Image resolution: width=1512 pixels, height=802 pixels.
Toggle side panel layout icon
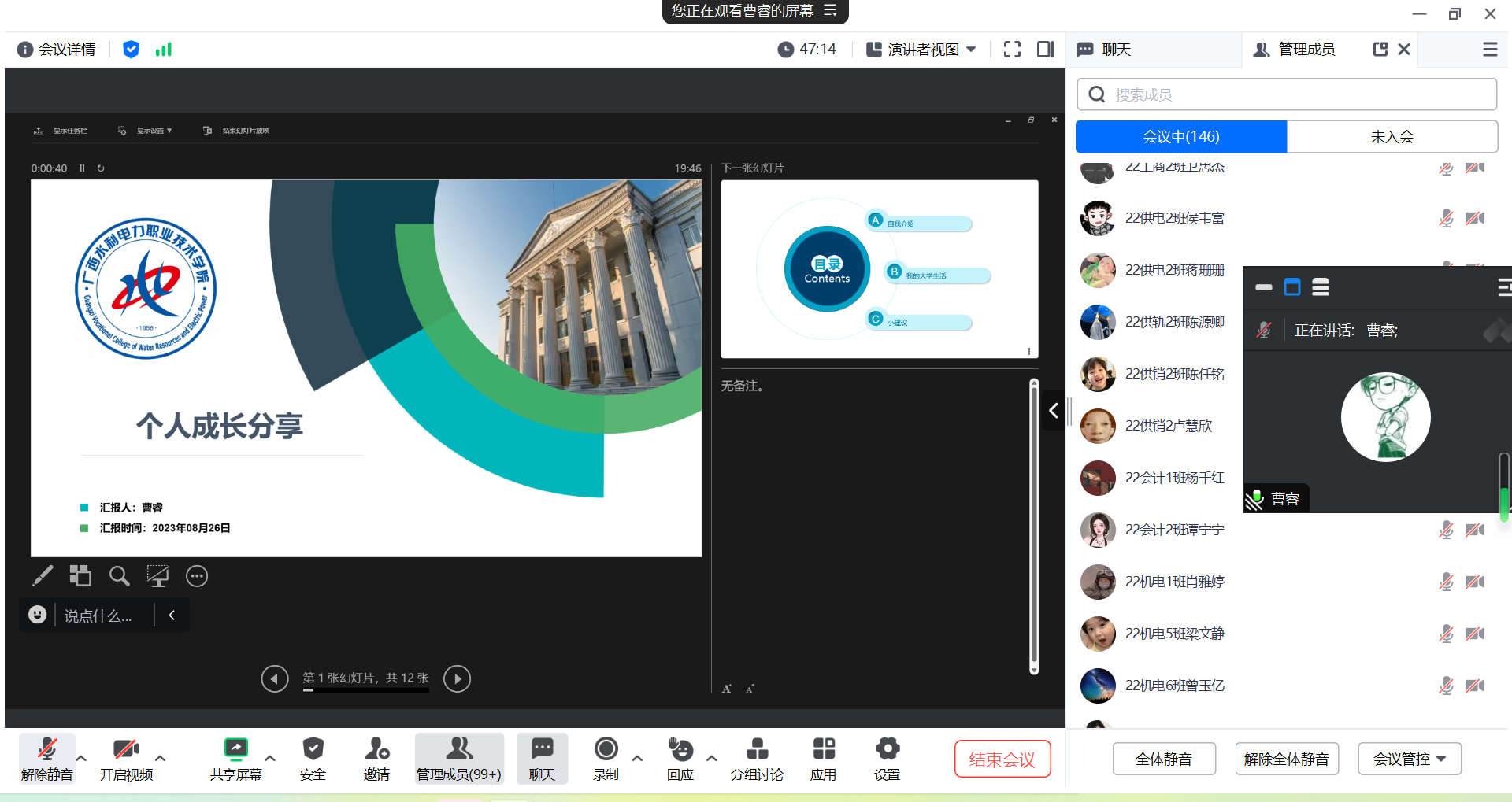1045,50
